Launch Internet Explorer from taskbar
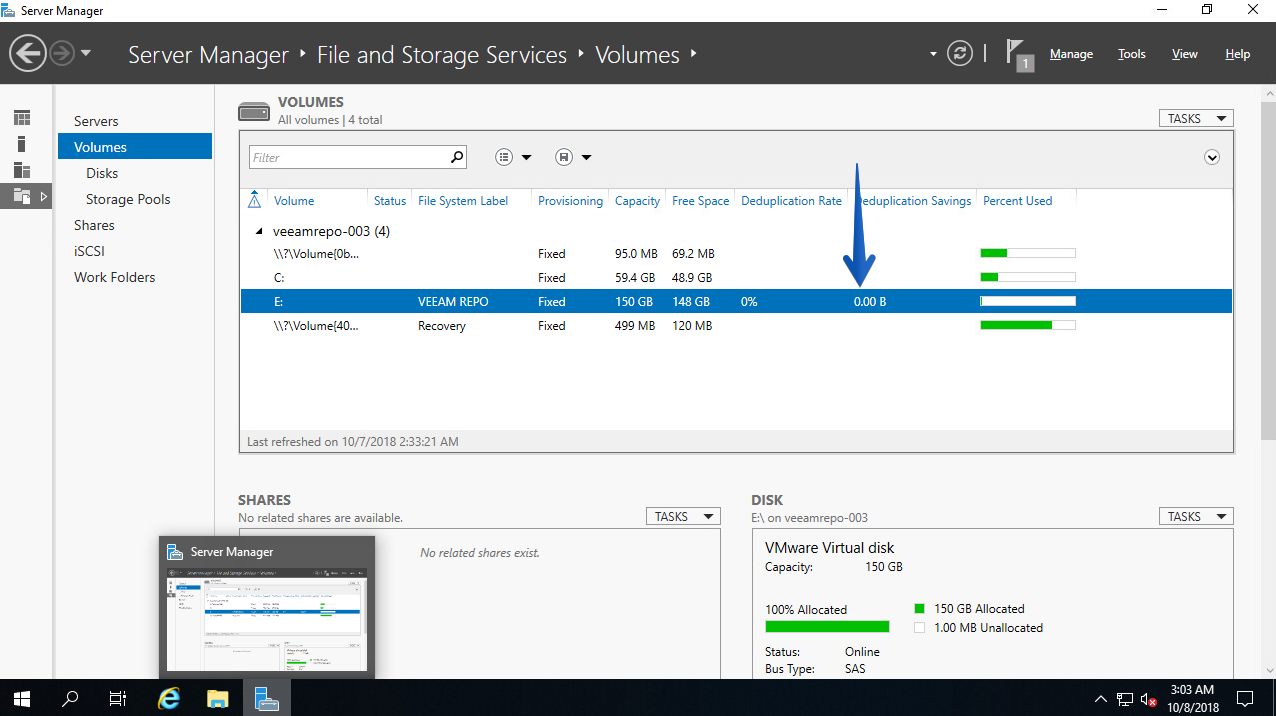 (170, 698)
